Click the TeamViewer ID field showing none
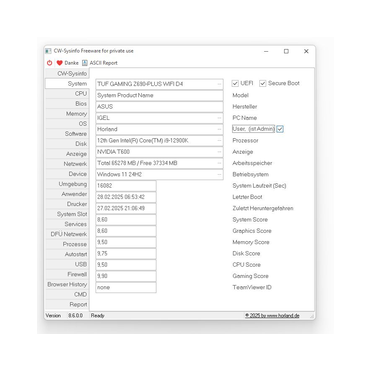 coord(126,287)
